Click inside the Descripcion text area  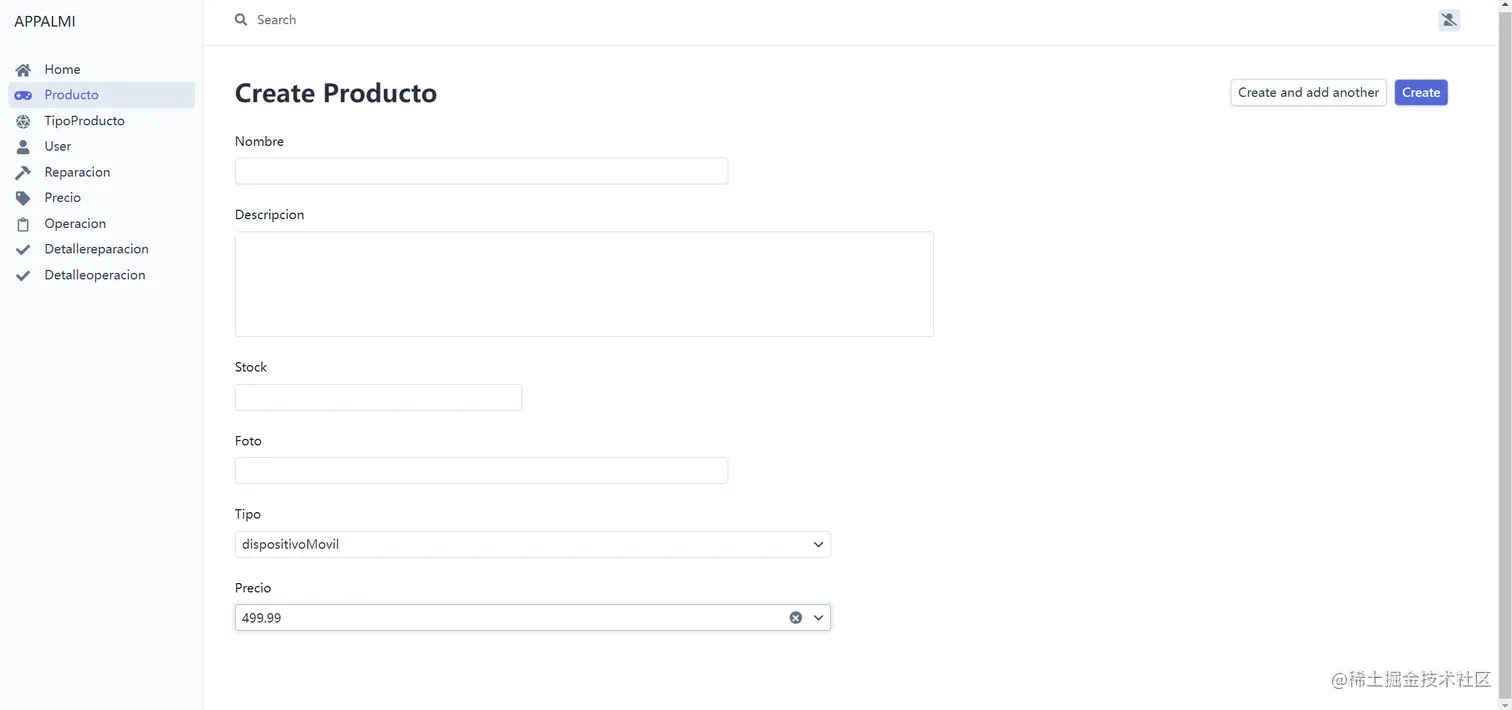click(x=584, y=284)
